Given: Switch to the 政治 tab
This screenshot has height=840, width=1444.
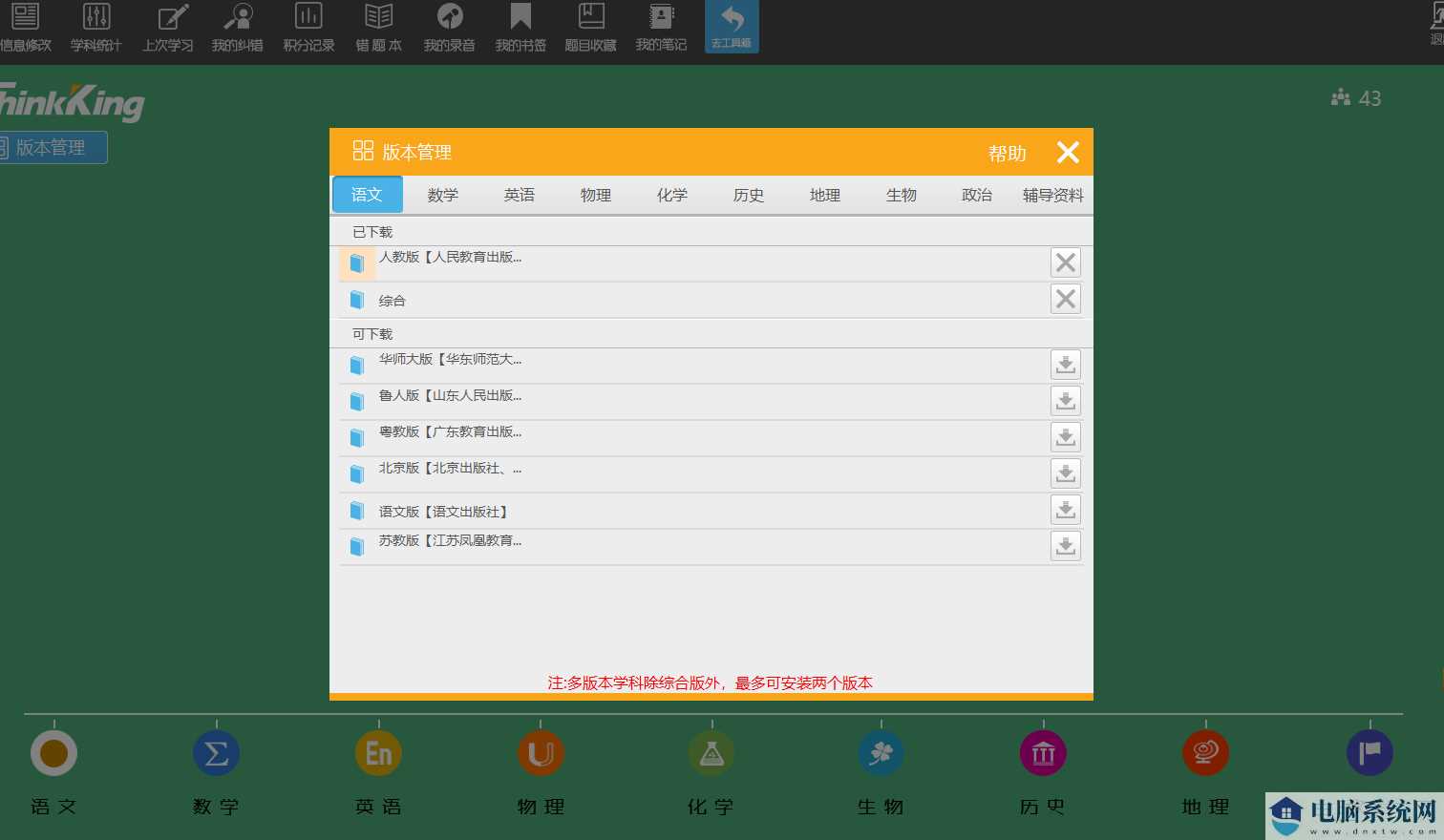Looking at the screenshot, I should point(977,195).
